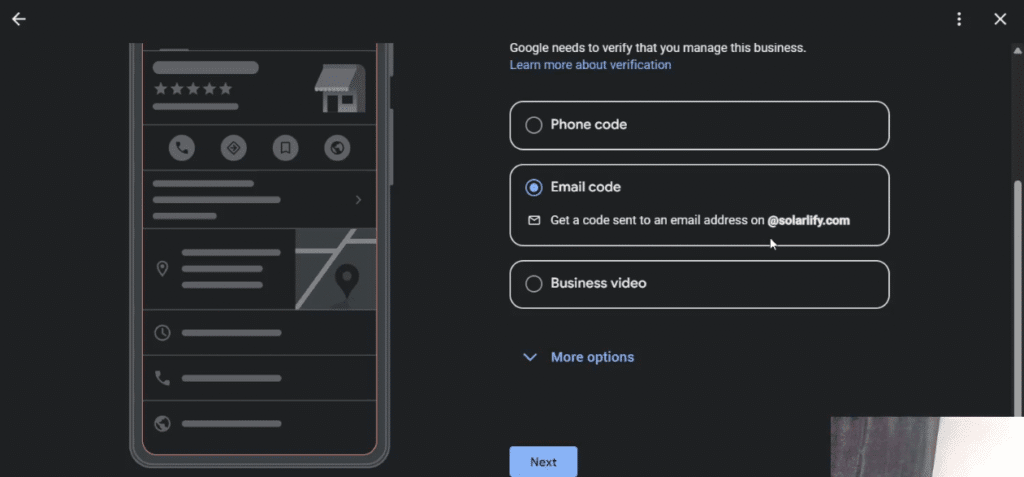Select the Business video radio button
This screenshot has height=477, width=1024.
[x=534, y=284]
